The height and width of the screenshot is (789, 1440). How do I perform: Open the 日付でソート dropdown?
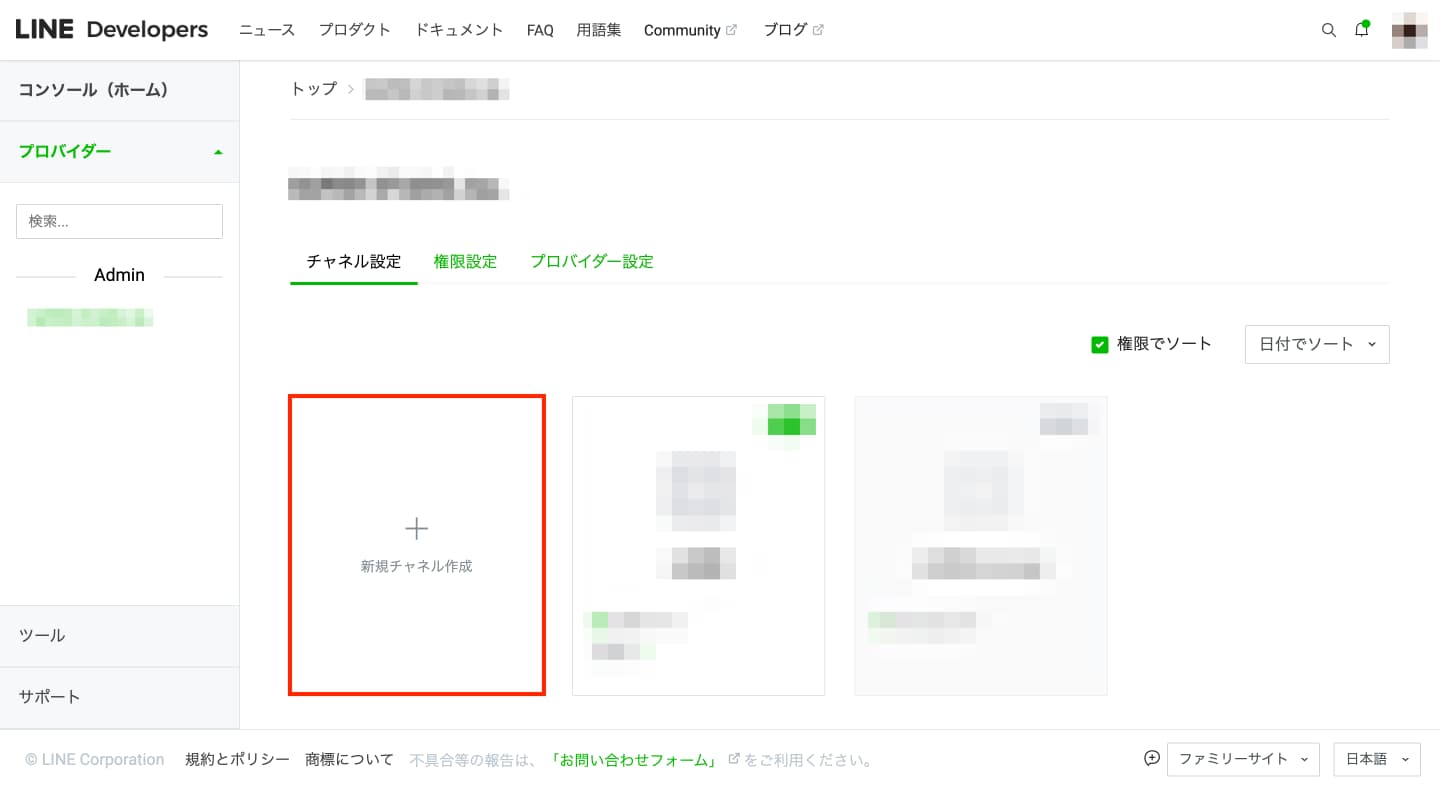pyautogui.click(x=1317, y=344)
